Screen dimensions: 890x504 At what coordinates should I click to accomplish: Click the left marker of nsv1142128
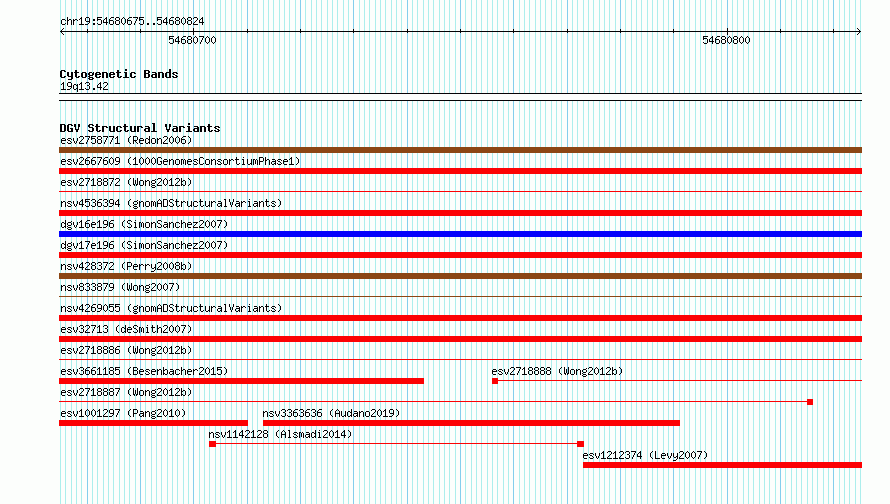[212, 444]
